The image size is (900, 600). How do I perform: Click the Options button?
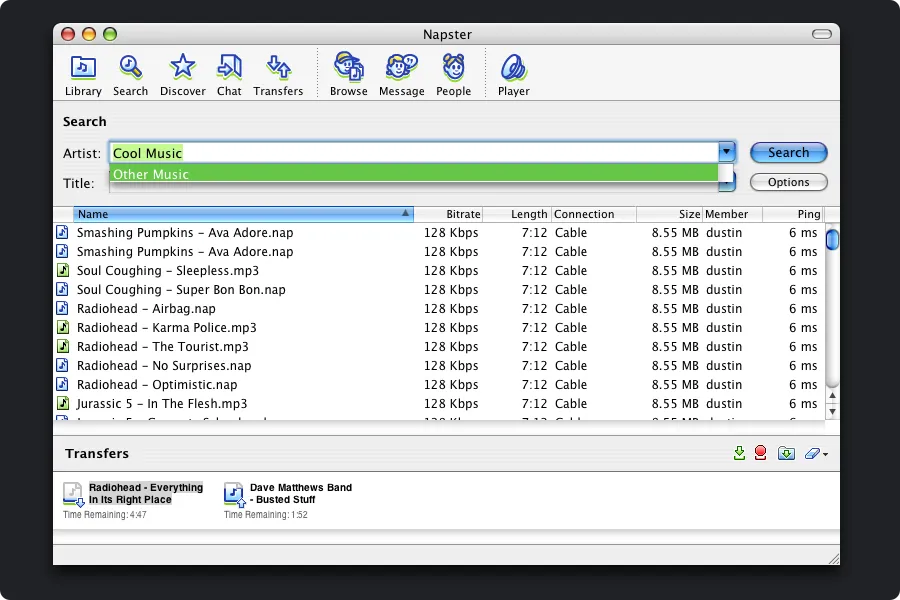click(x=789, y=182)
